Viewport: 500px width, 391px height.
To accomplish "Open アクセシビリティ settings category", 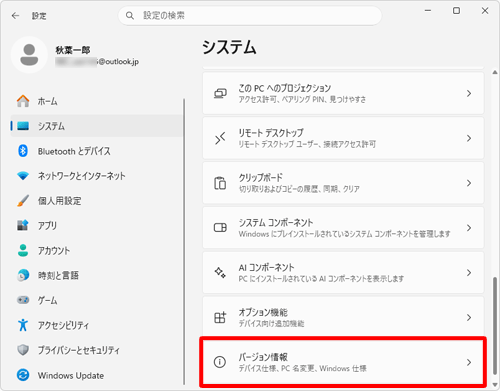I will pos(97,325).
